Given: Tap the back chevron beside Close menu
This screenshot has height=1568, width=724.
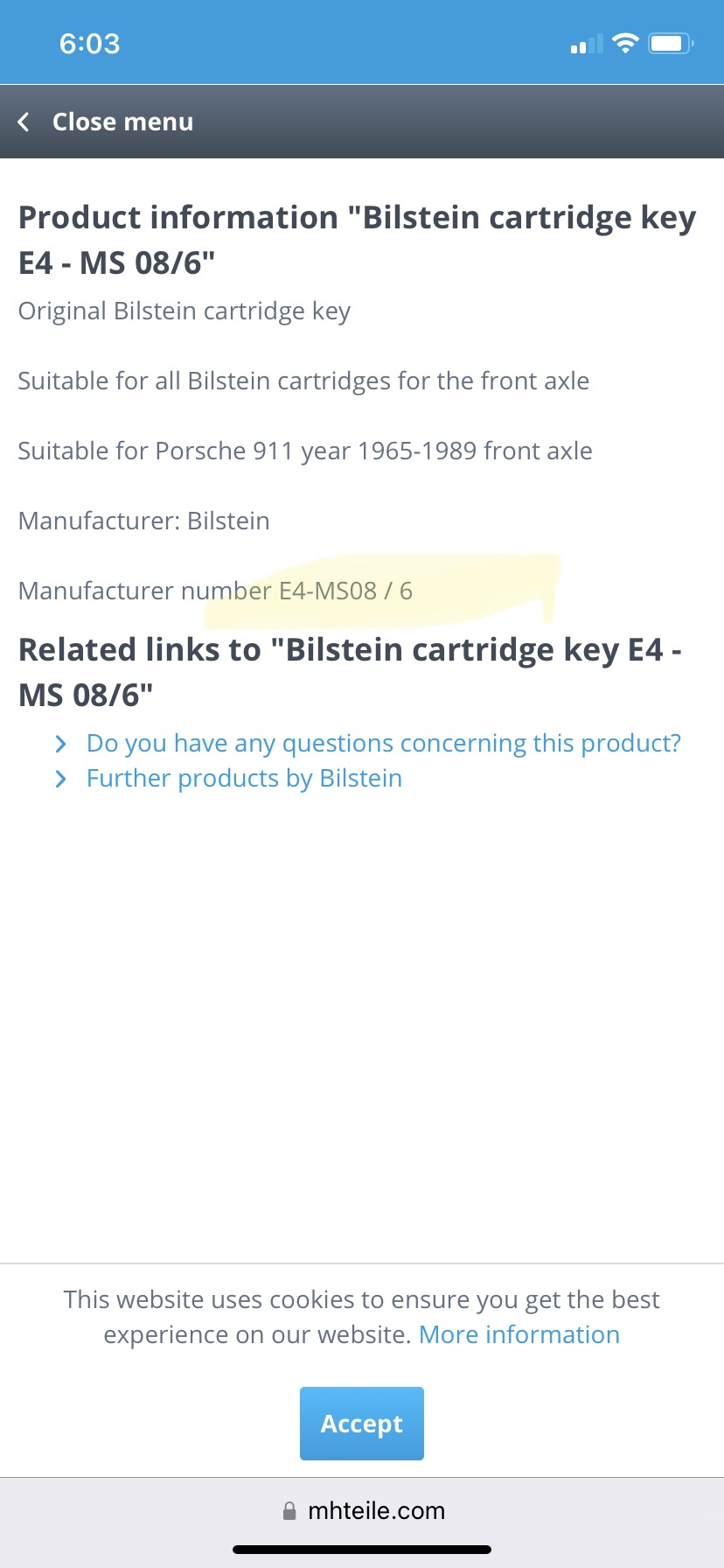Looking at the screenshot, I should pos(24,122).
